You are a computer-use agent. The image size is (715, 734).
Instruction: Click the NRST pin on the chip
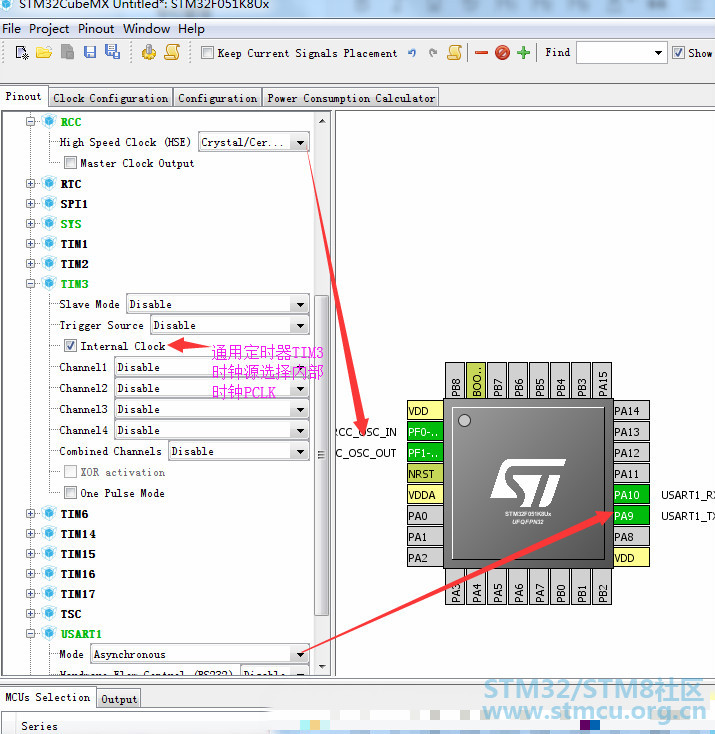pos(425,474)
